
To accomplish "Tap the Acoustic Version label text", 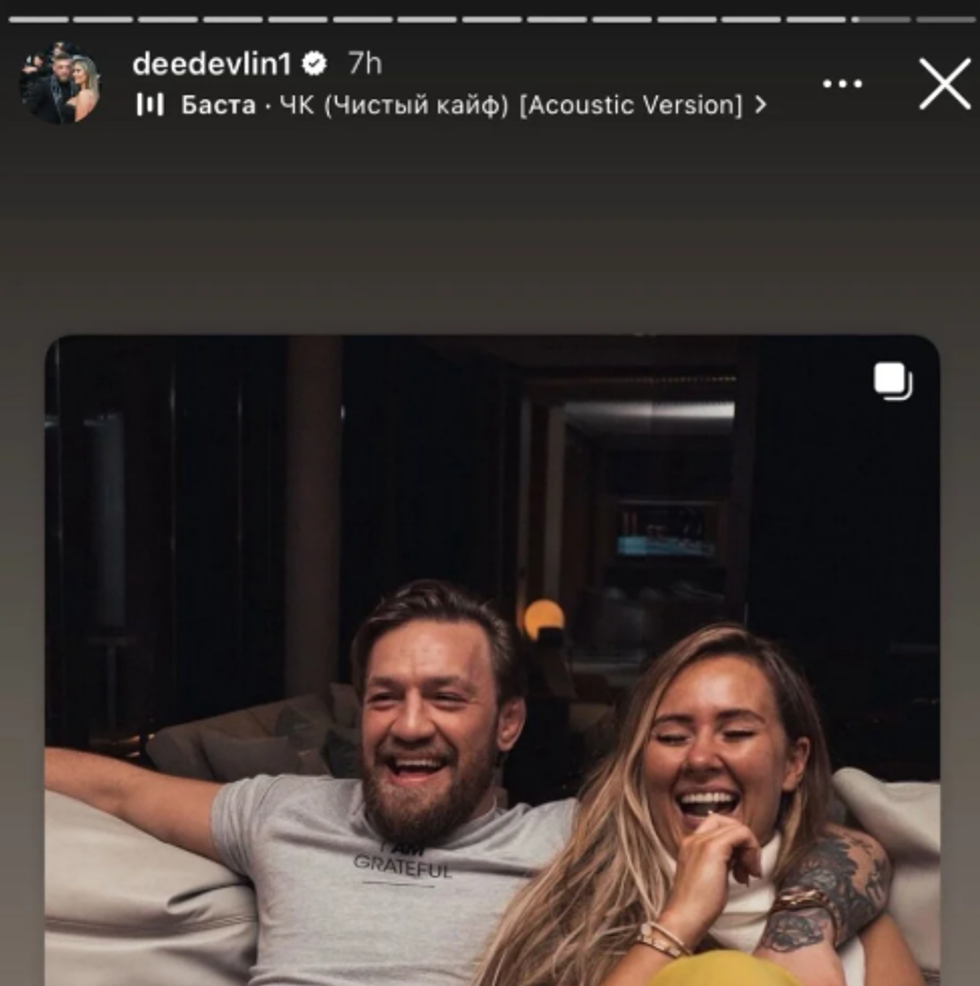I will [x=631, y=105].
